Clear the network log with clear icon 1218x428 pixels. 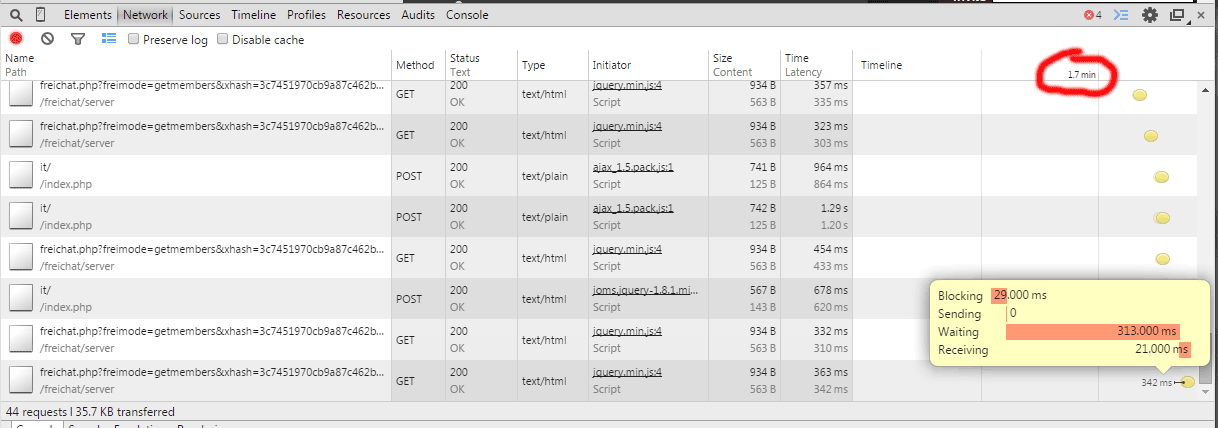click(x=47, y=39)
